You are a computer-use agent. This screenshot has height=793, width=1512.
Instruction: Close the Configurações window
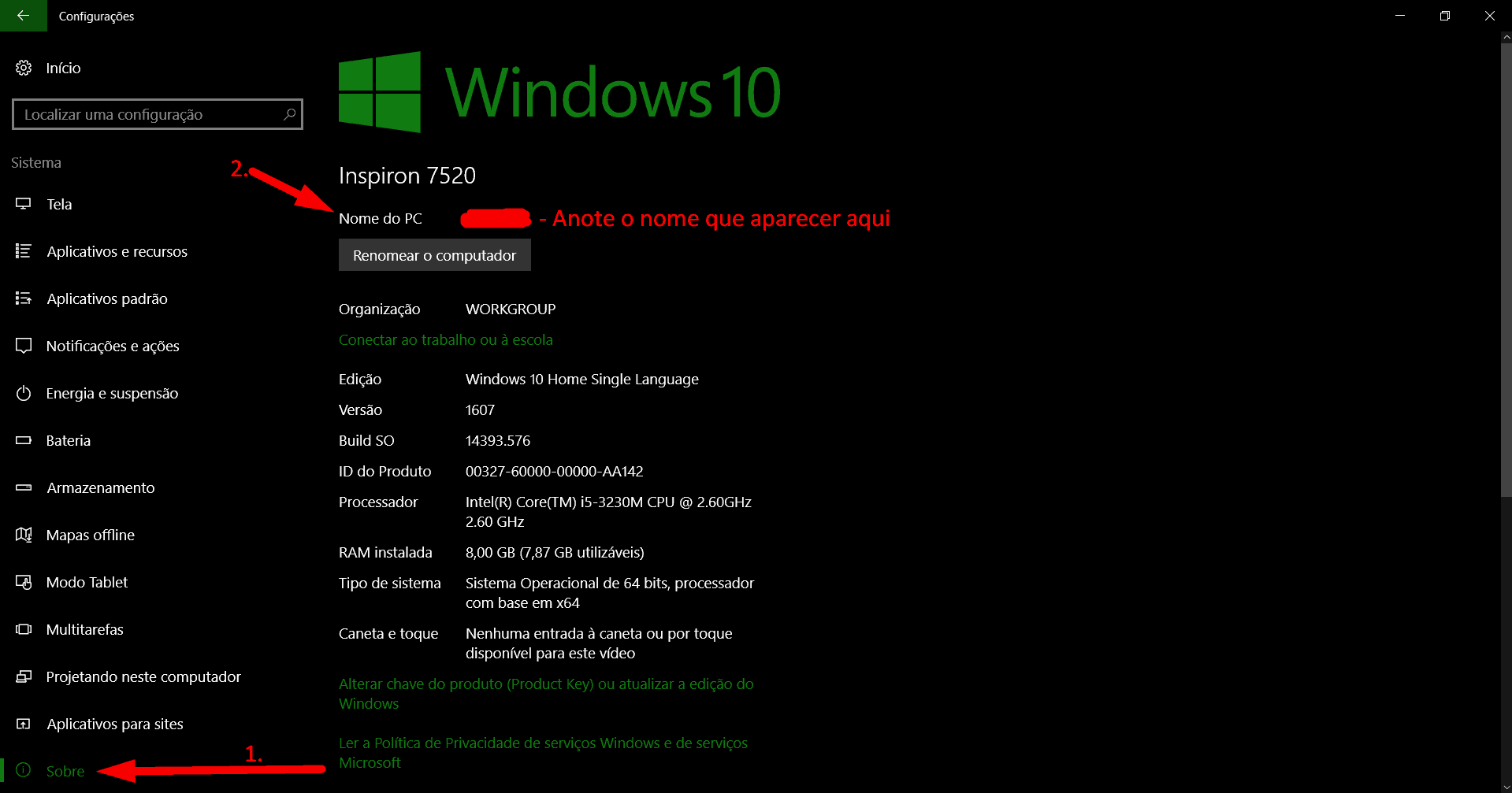[x=1490, y=16]
